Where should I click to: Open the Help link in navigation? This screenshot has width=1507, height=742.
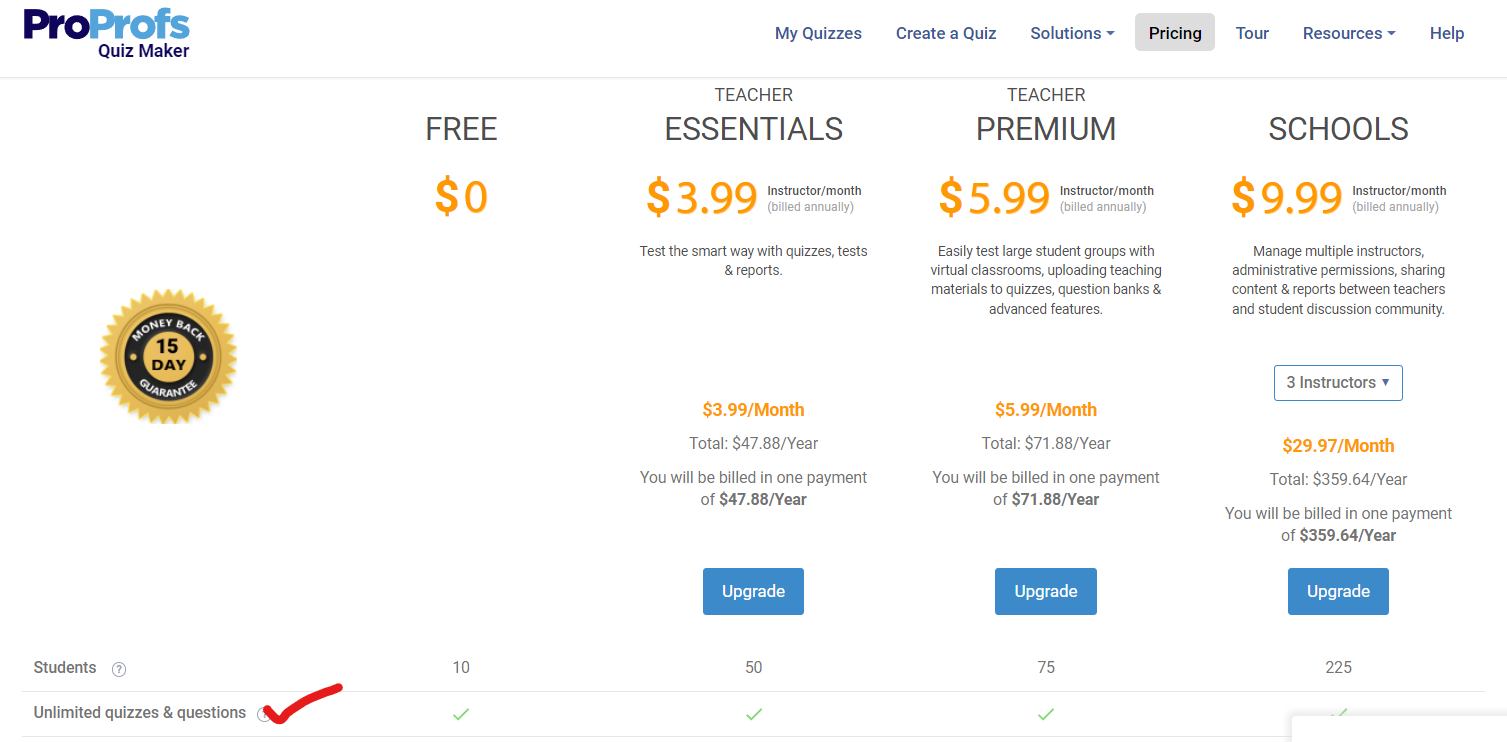point(1447,33)
